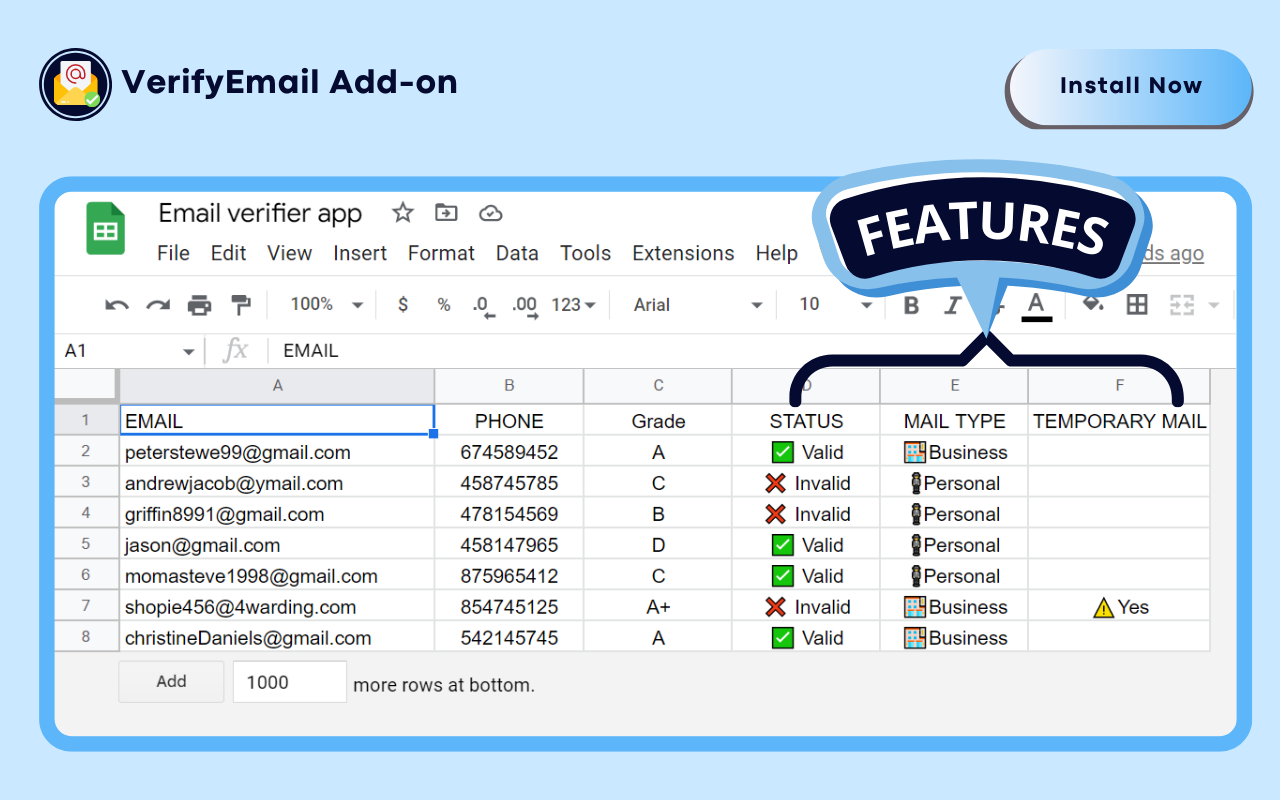Star the Email verifier app spreadsheet

click(x=402, y=213)
